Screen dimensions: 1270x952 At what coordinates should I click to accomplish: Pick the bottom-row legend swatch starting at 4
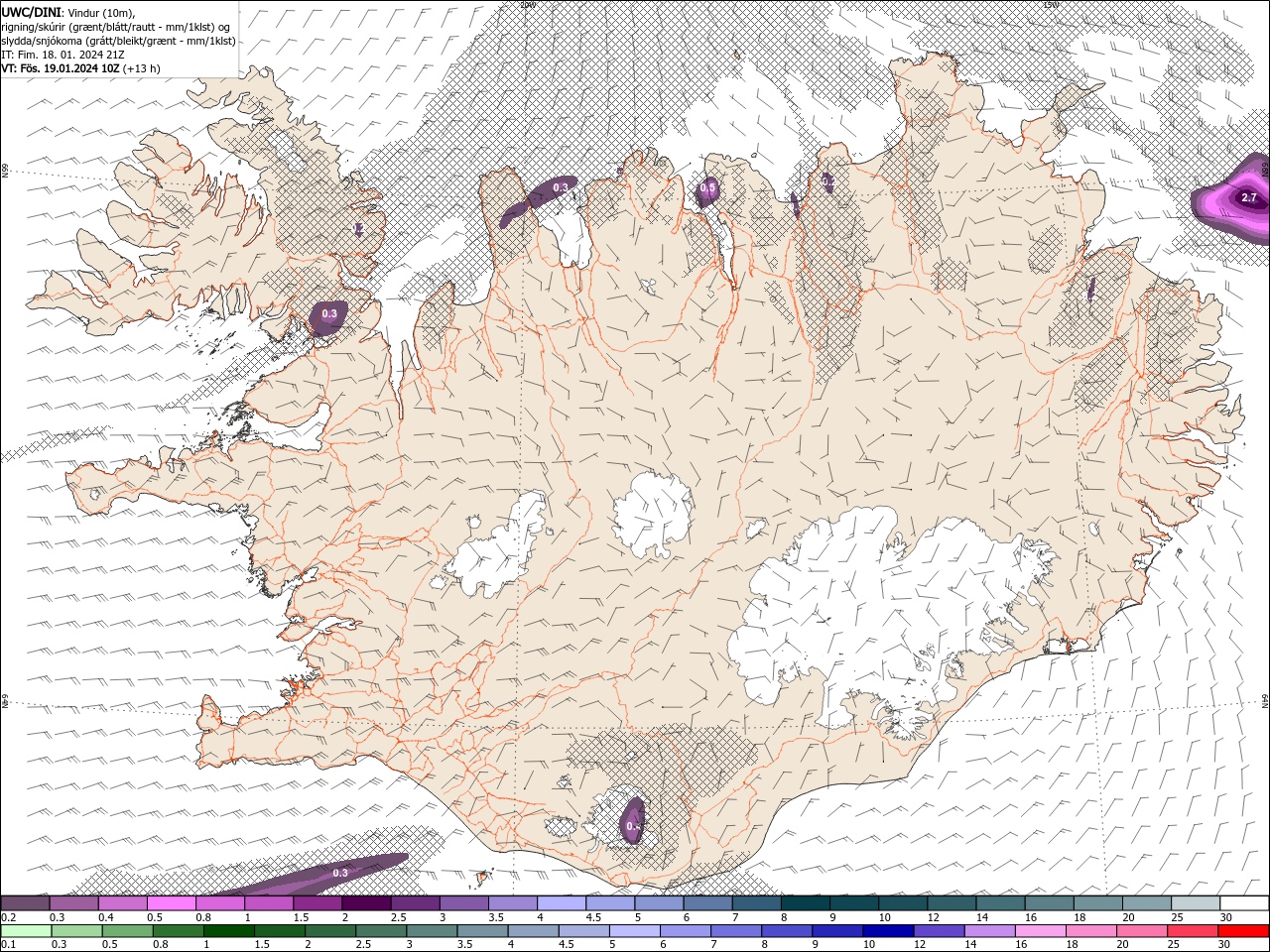[x=533, y=931]
